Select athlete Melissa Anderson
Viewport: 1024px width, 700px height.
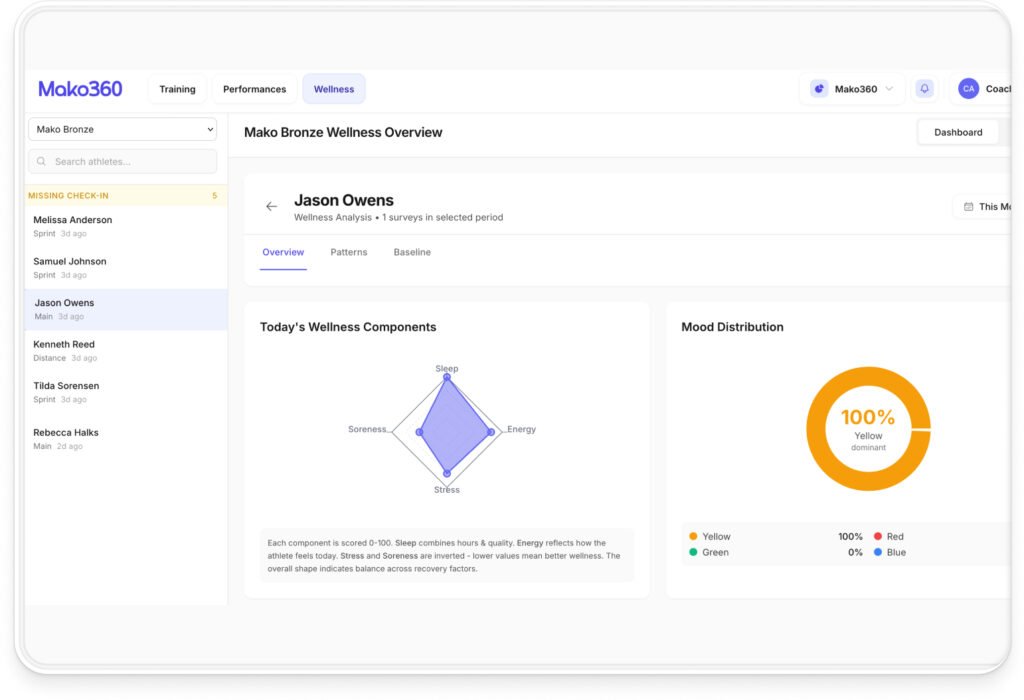coord(73,220)
